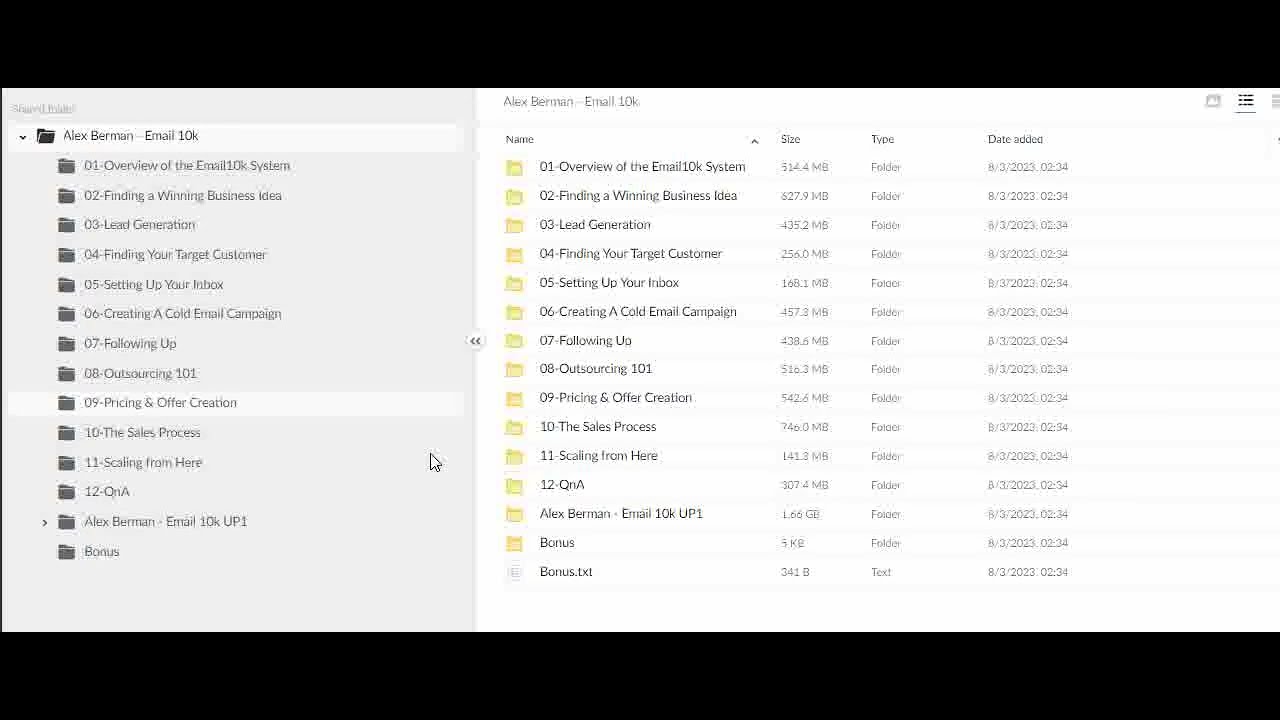Select 04-Finding Your Target Customer in sidebar
This screenshot has height=720, width=1280.
pyautogui.click(x=175, y=255)
